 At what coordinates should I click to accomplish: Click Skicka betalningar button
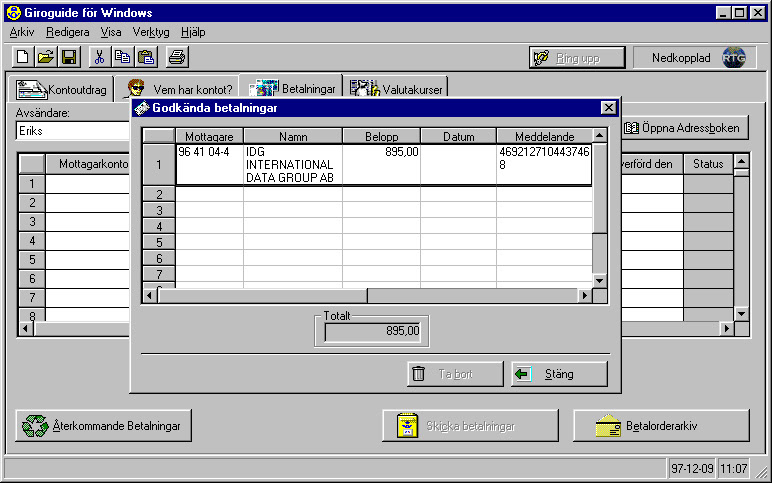470,425
